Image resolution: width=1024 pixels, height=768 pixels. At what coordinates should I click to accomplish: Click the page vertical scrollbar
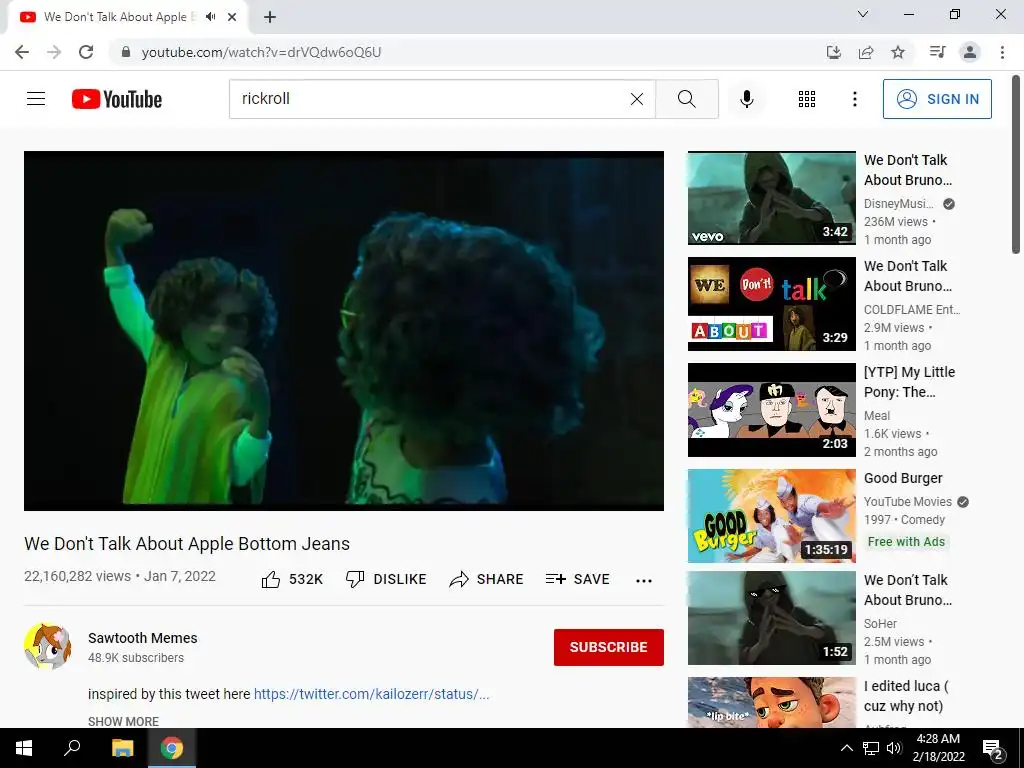(x=1016, y=163)
